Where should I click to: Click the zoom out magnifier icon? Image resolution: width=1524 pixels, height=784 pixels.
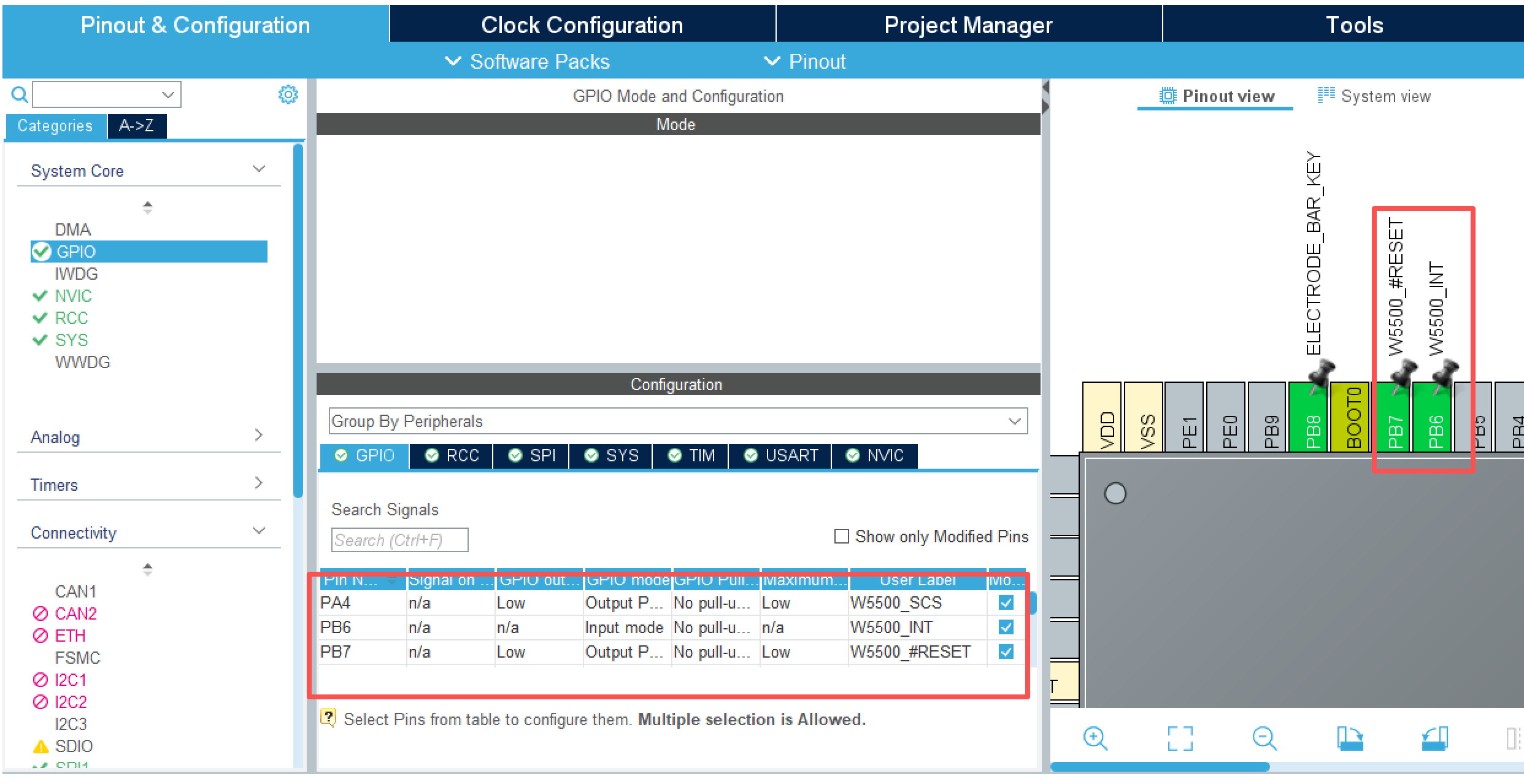(1264, 738)
